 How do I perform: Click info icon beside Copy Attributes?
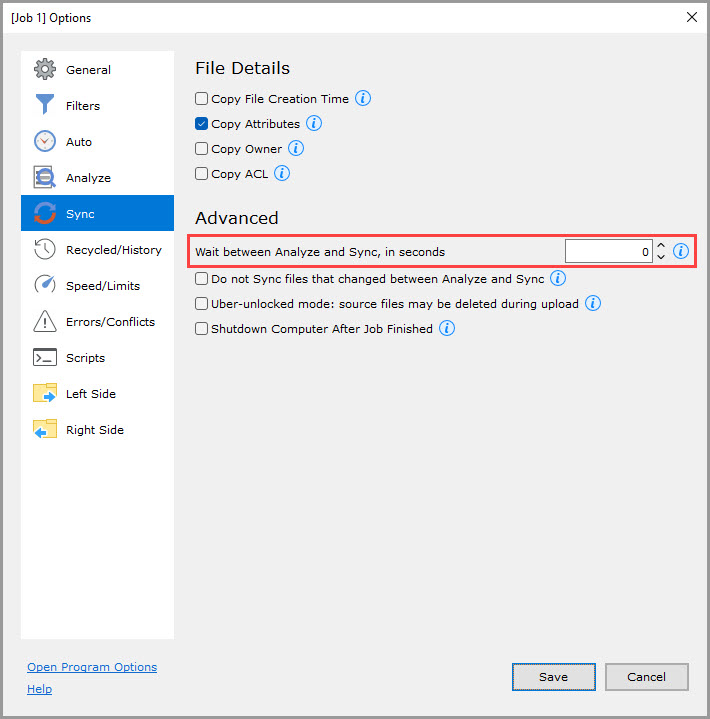[314, 123]
